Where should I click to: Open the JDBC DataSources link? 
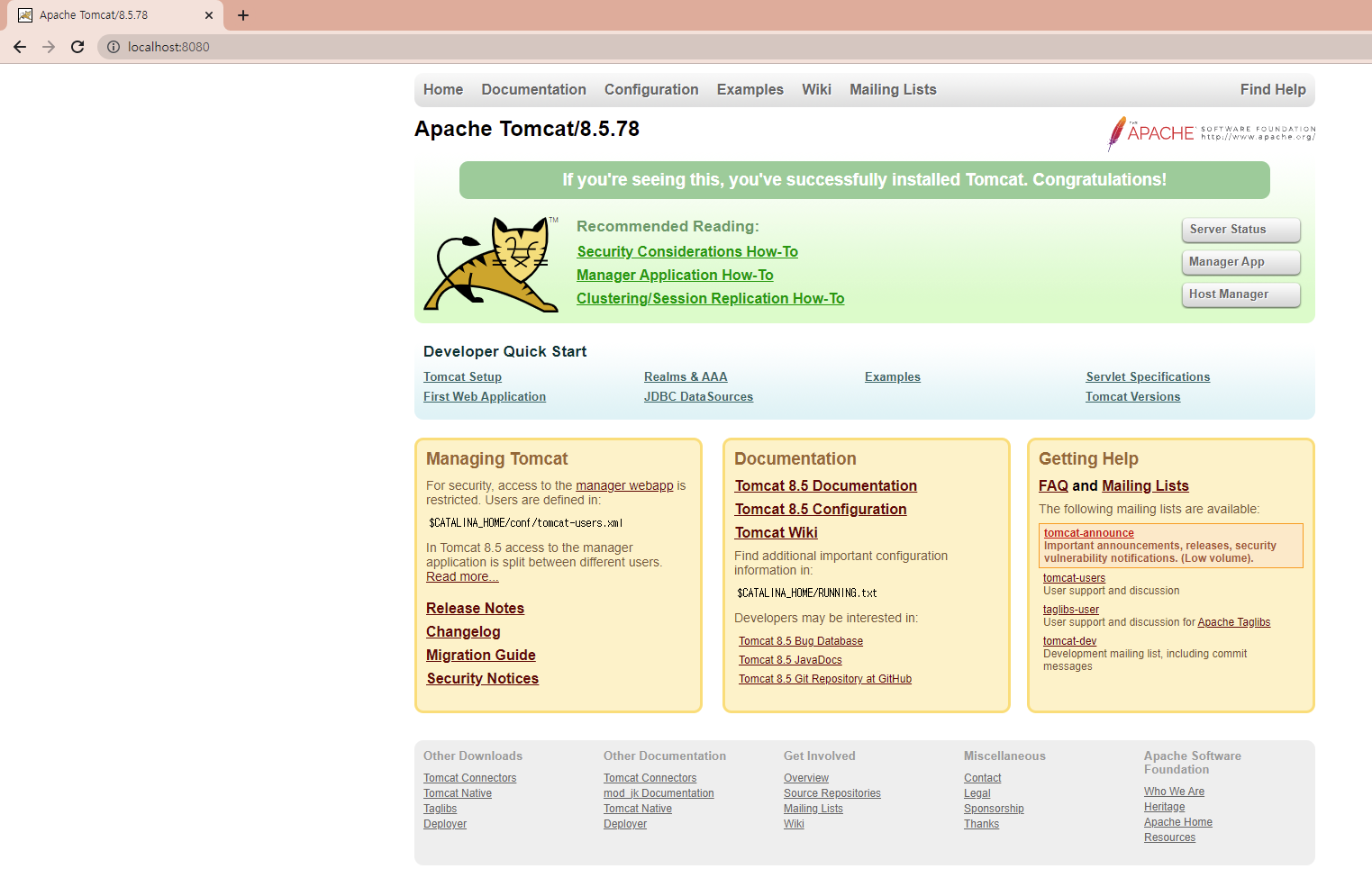tap(698, 397)
